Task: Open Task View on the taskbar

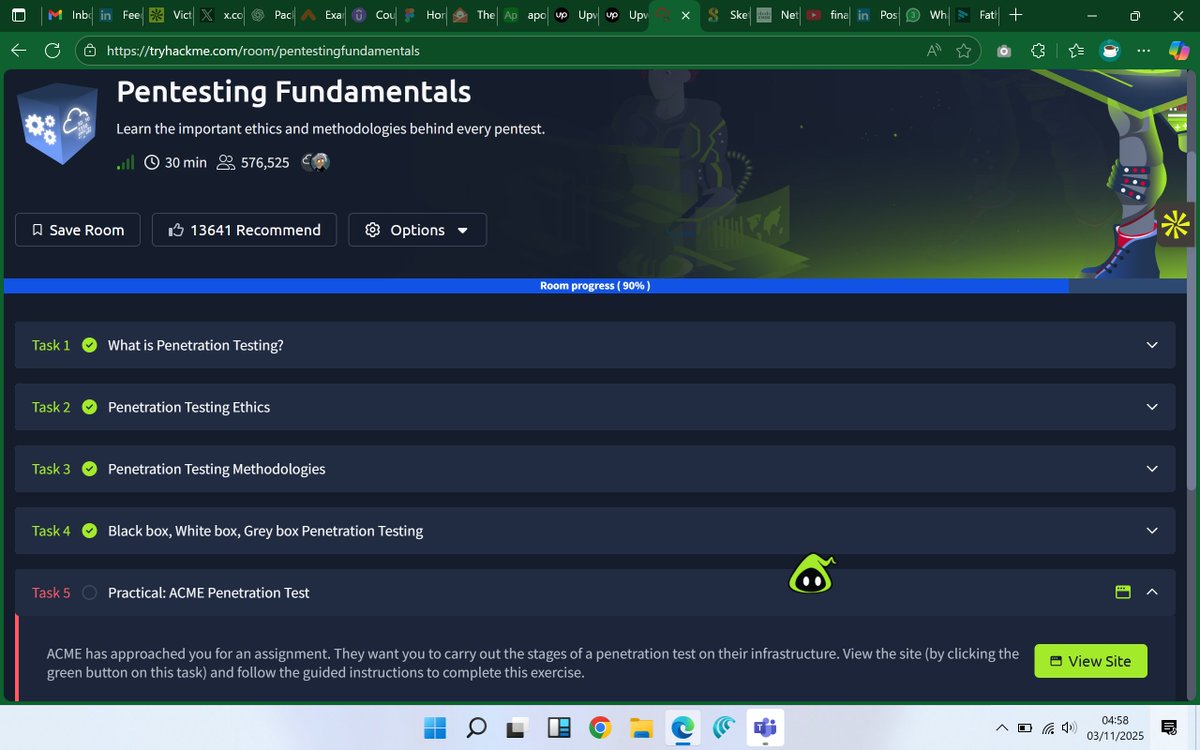Action: (x=518, y=728)
